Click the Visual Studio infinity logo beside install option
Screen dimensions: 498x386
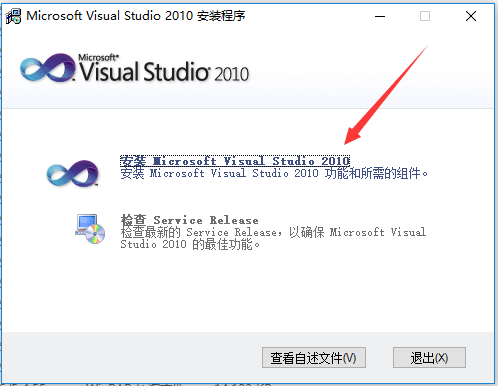click(x=73, y=173)
